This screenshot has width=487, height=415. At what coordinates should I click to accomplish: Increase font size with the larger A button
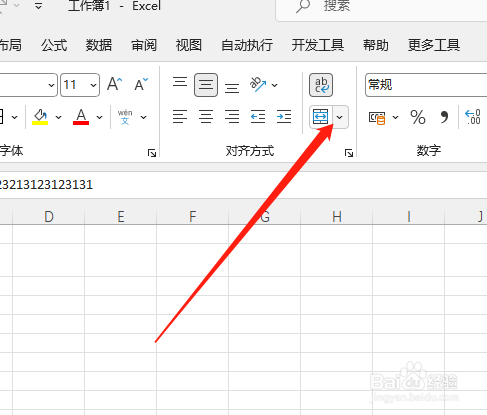[115, 84]
